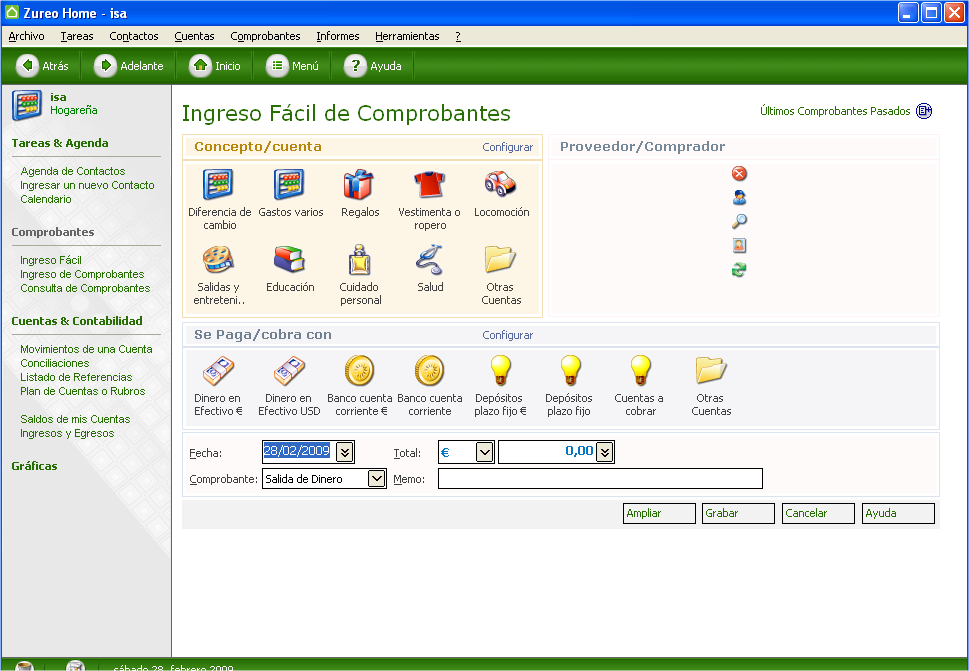The height and width of the screenshot is (671, 969).
Task: Select the Diferencia de cambio concept icon
Action: click(x=219, y=184)
